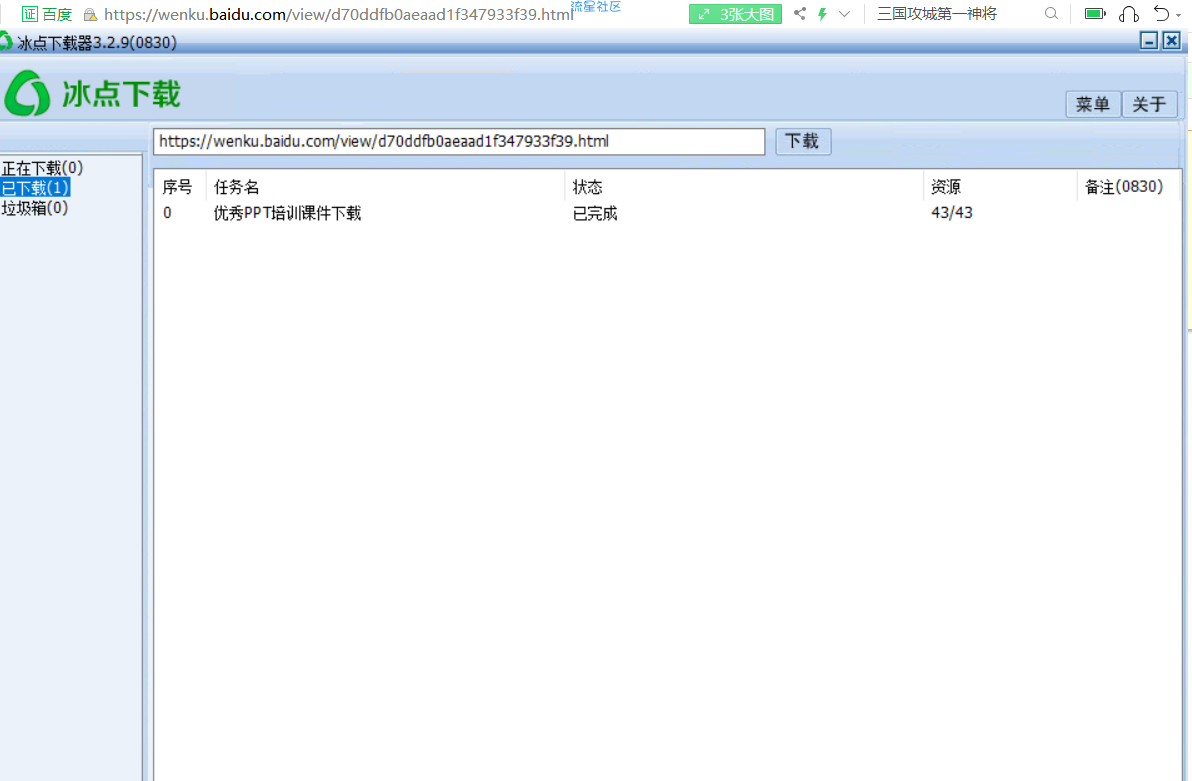The height and width of the screenshot is (781, 1192).
Task: Click the 冰点下载器3.2.9(0830) title text
Action: [x=97, y=43]
